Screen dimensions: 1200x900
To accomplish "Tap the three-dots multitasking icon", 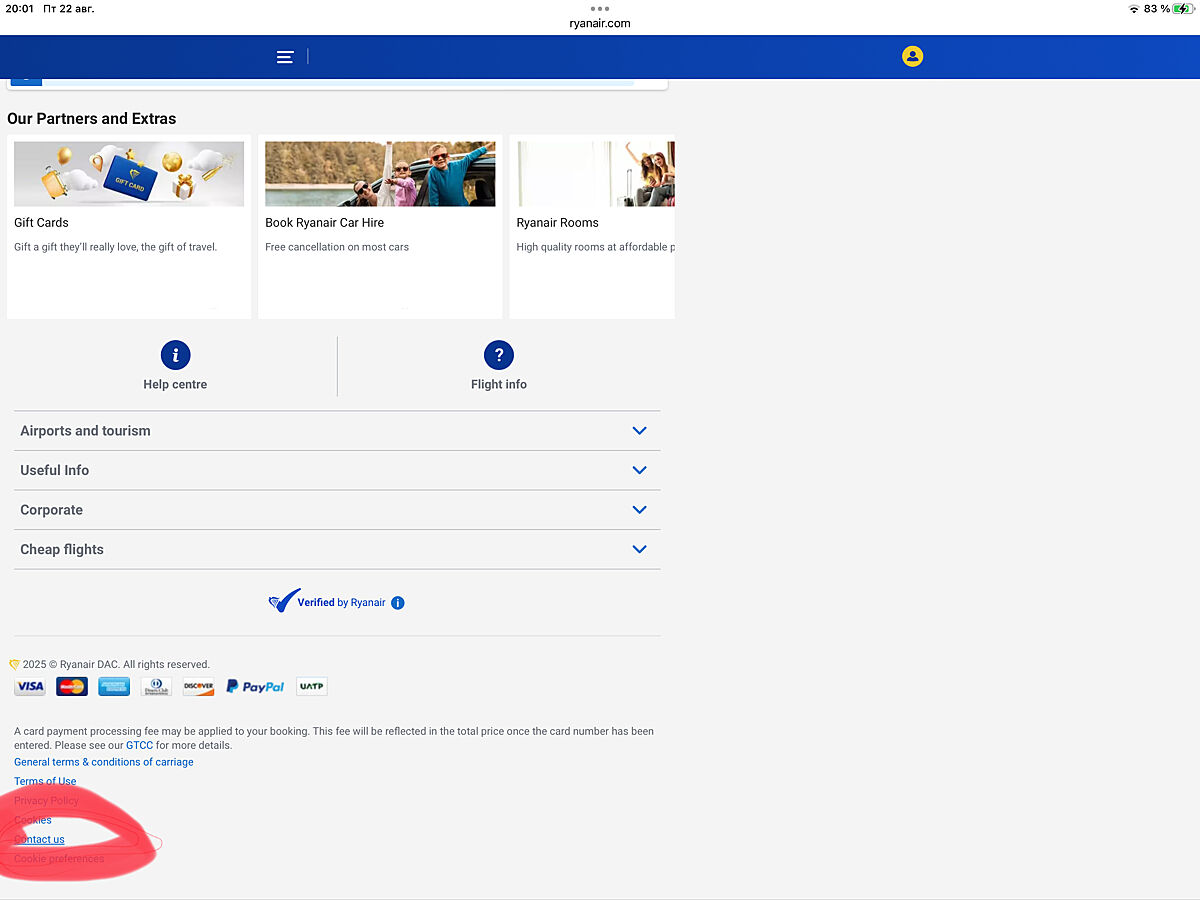I will pos(600,8).
